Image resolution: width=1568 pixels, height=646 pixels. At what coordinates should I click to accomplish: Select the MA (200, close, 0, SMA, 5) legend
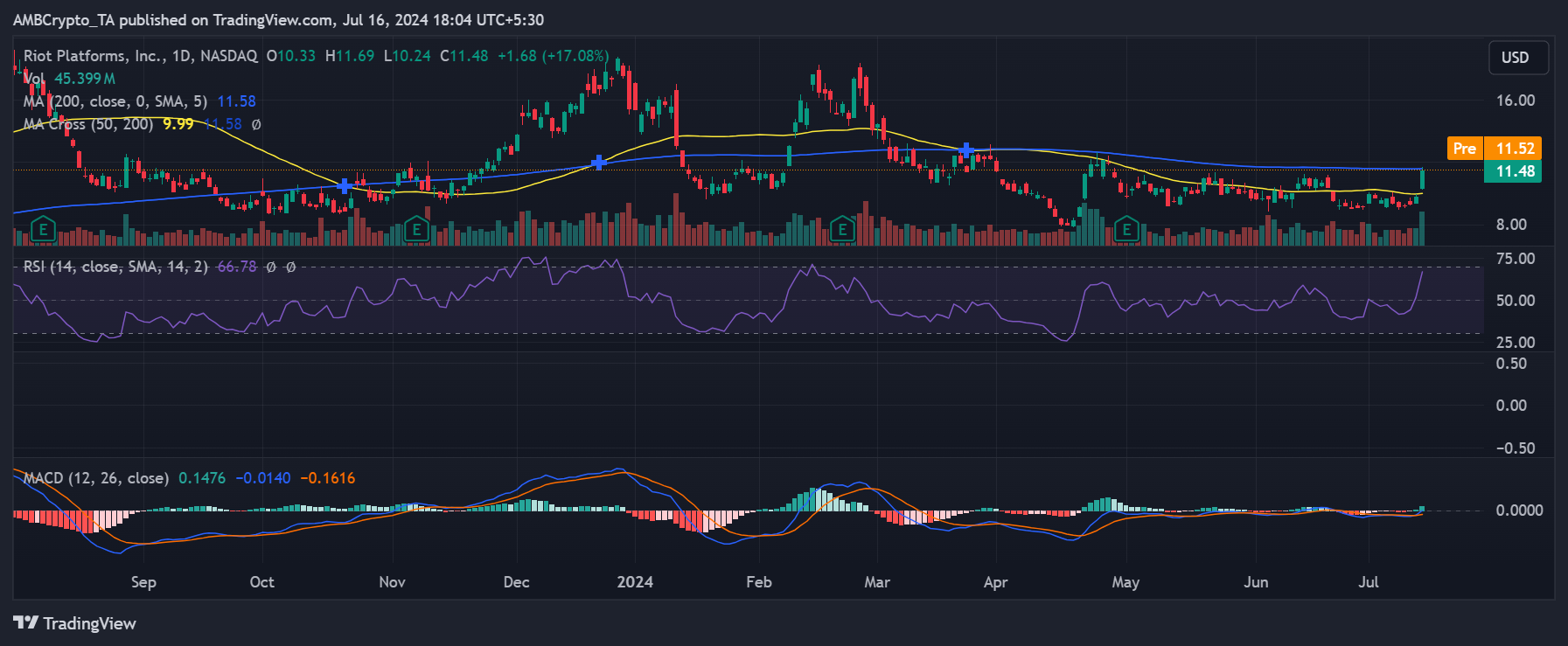coord(115,101)
